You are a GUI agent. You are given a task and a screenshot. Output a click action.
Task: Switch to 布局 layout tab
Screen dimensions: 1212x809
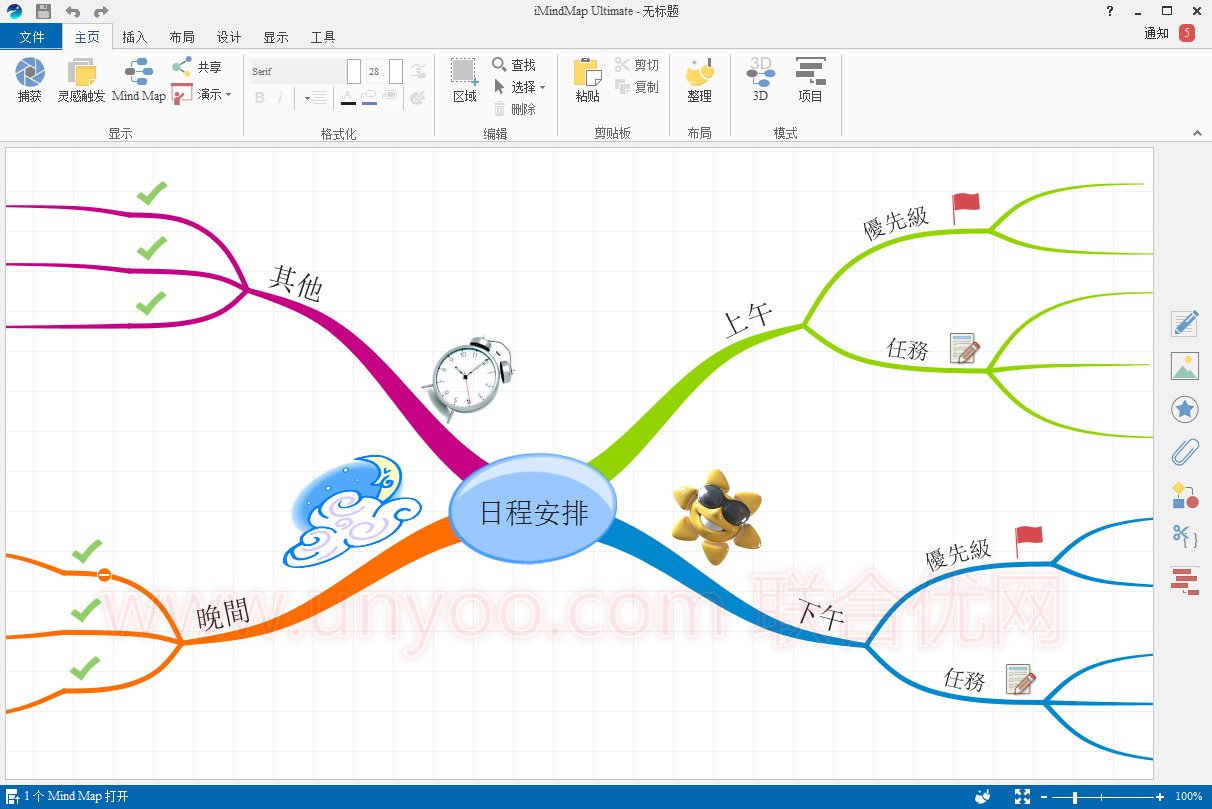click(x=182, y=37)
